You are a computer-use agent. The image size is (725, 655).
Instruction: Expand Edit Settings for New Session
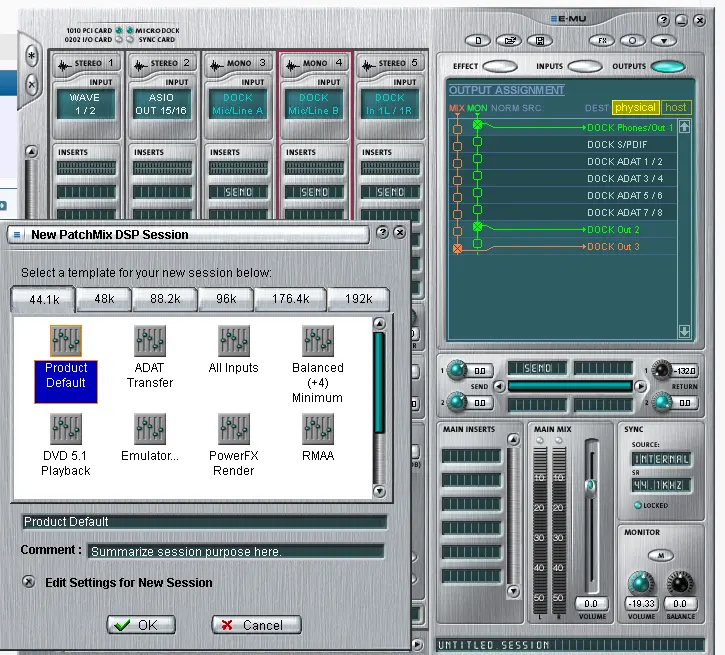pyautogui.click(x=29, y=582)
